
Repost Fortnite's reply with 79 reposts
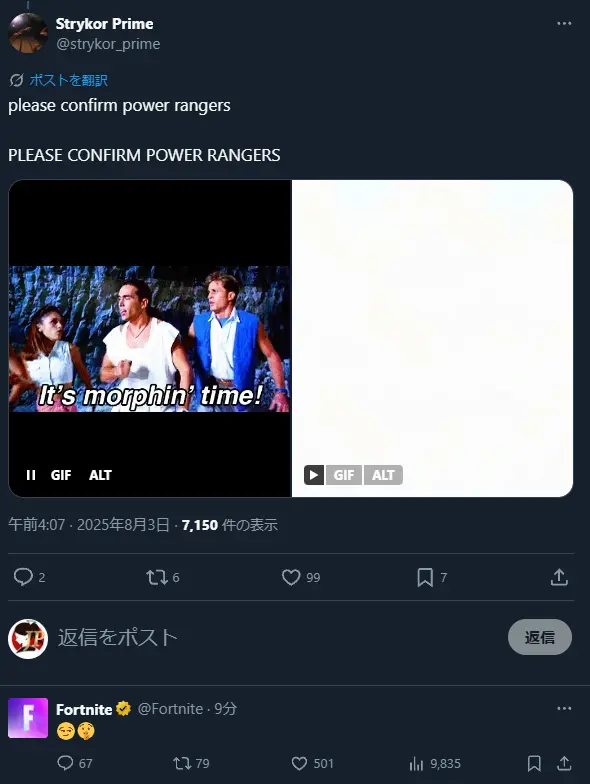(182, 764)
